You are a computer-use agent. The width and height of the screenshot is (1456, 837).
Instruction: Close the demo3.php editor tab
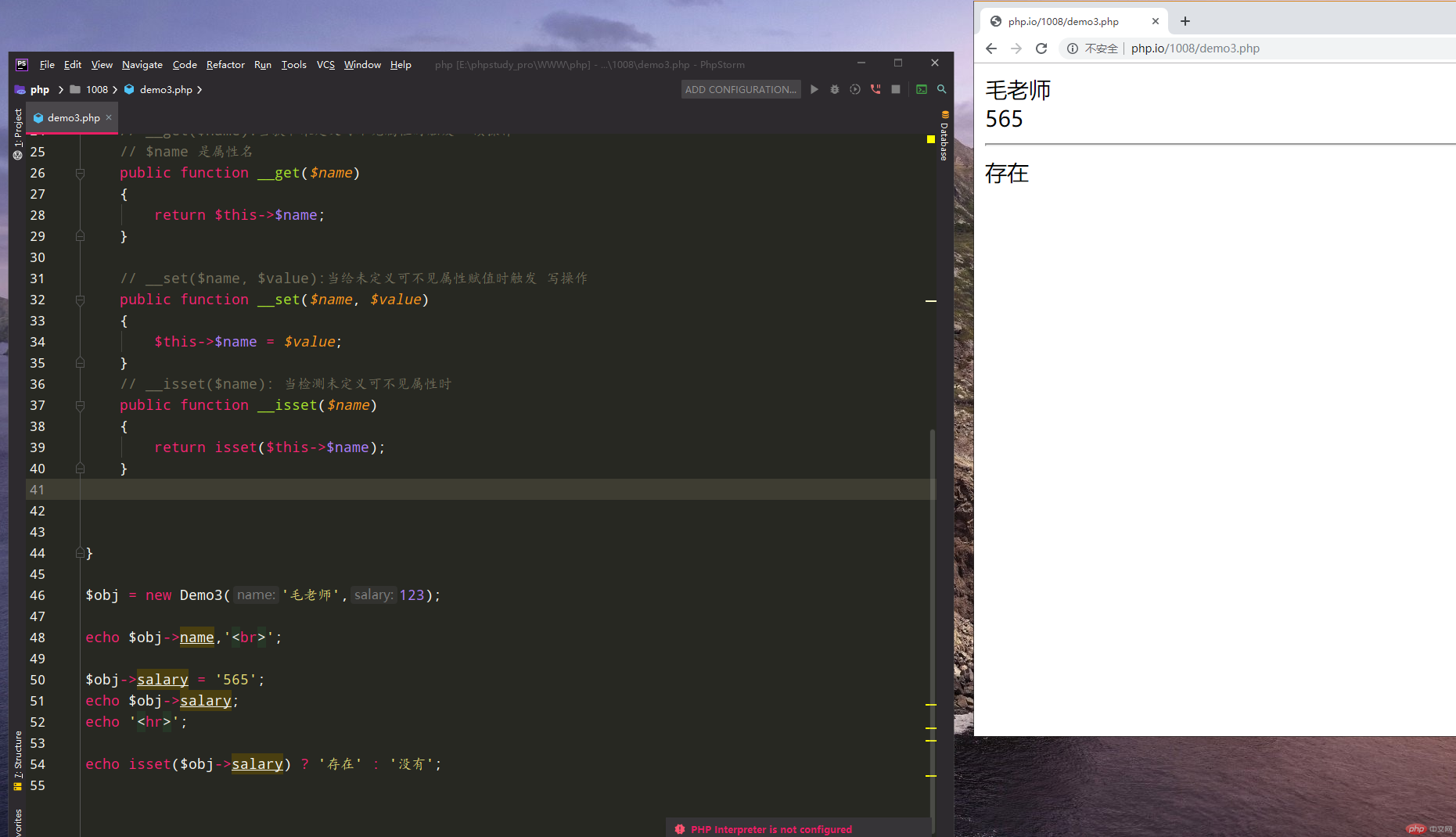(x=109, y=117)
